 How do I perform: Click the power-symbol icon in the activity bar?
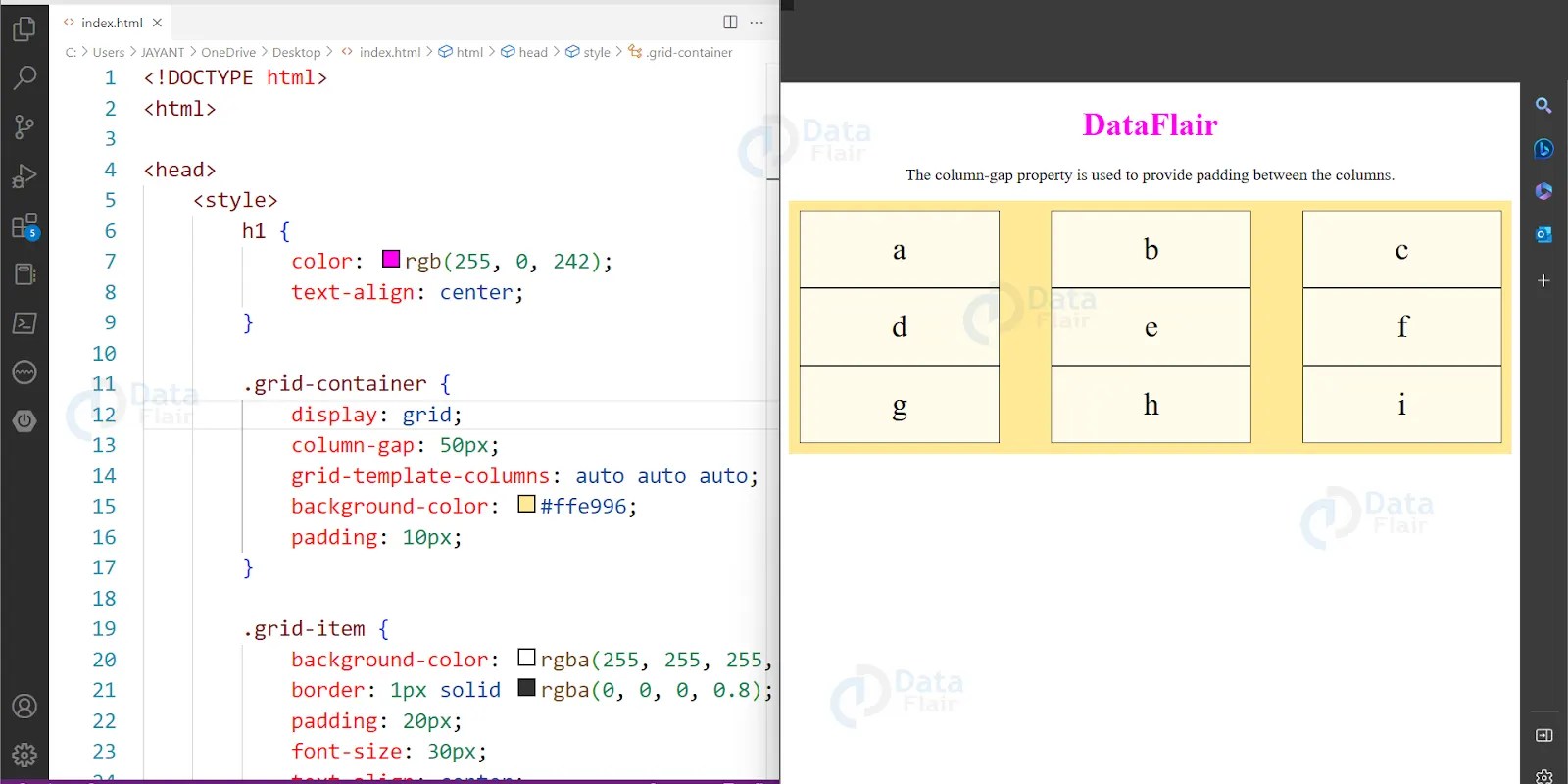24,420
